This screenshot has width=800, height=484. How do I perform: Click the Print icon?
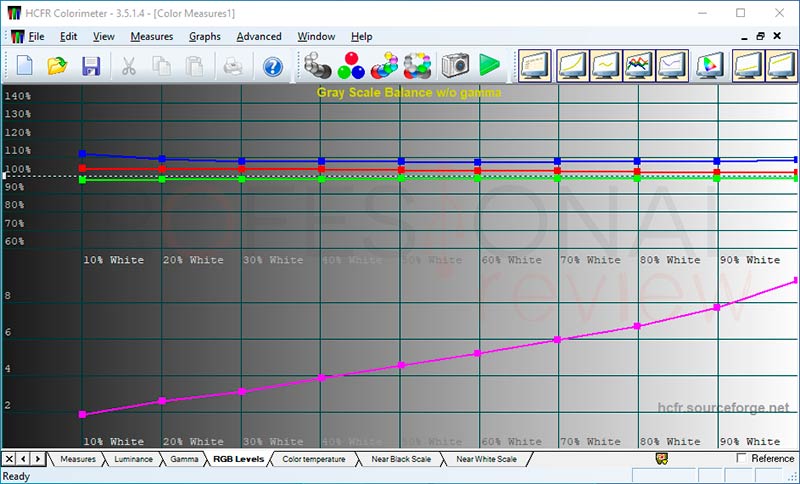coord(233,66)
